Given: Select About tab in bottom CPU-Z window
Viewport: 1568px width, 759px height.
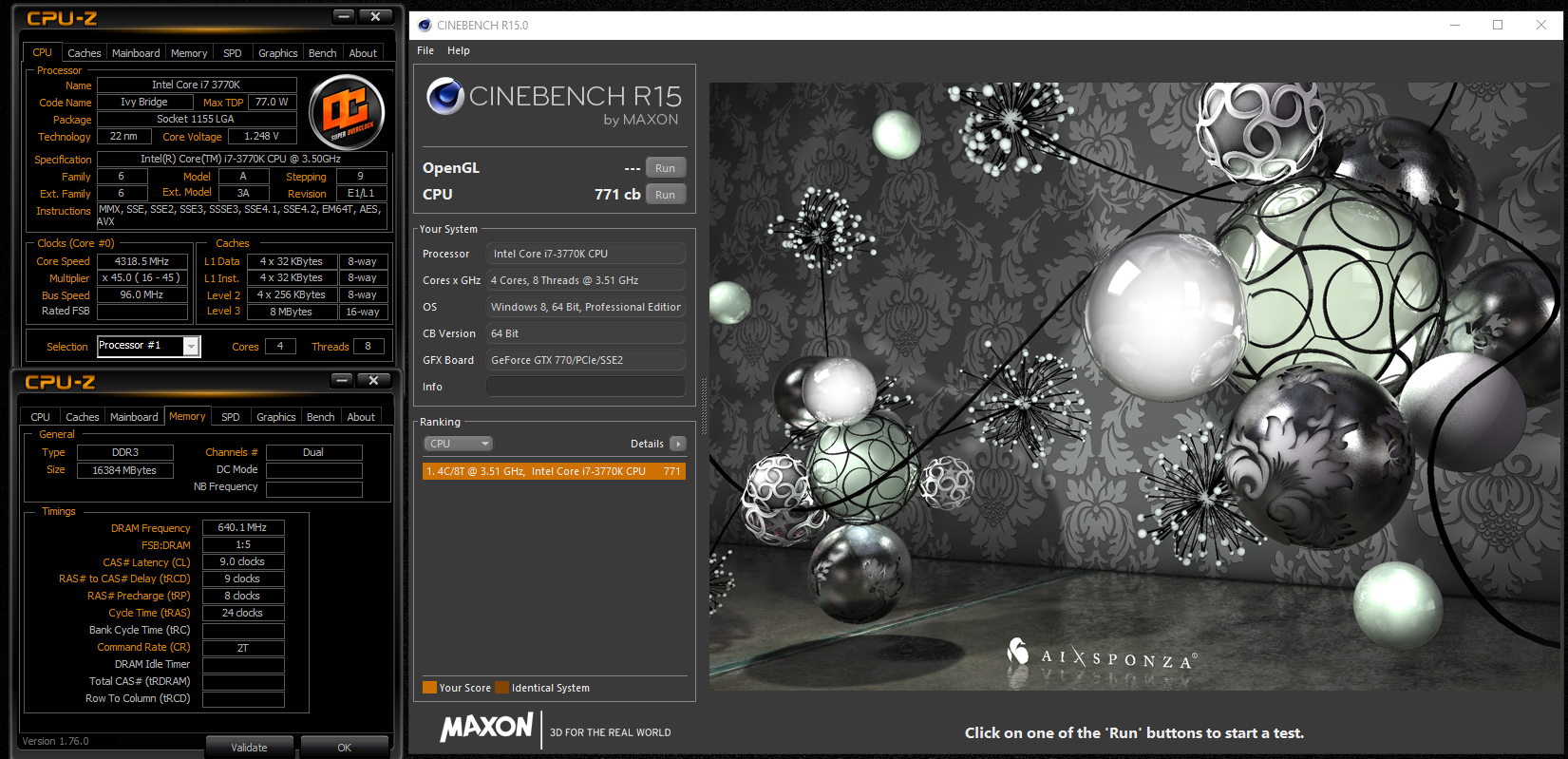Looking at the screenshot, I should 361,417.
